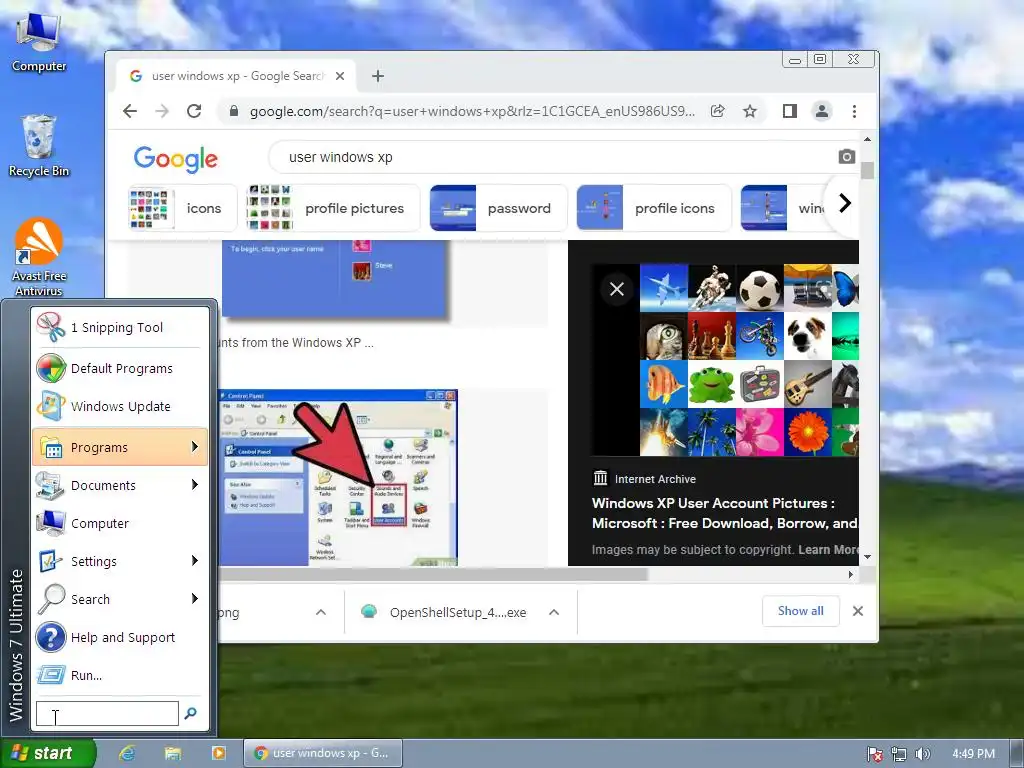
Task: Click the share page icon
Action: (x=718, y=111)
